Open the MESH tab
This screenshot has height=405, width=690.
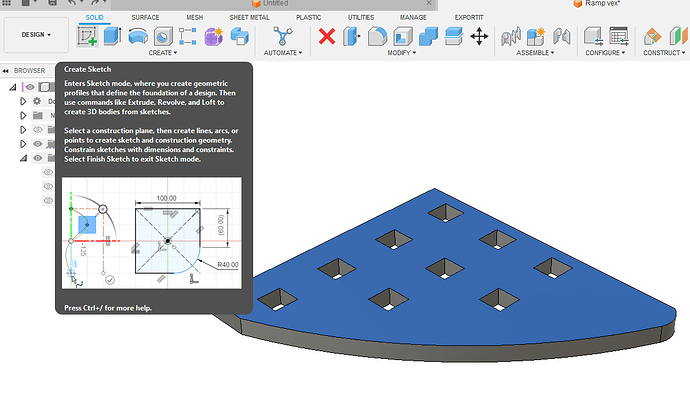point(195,18)
